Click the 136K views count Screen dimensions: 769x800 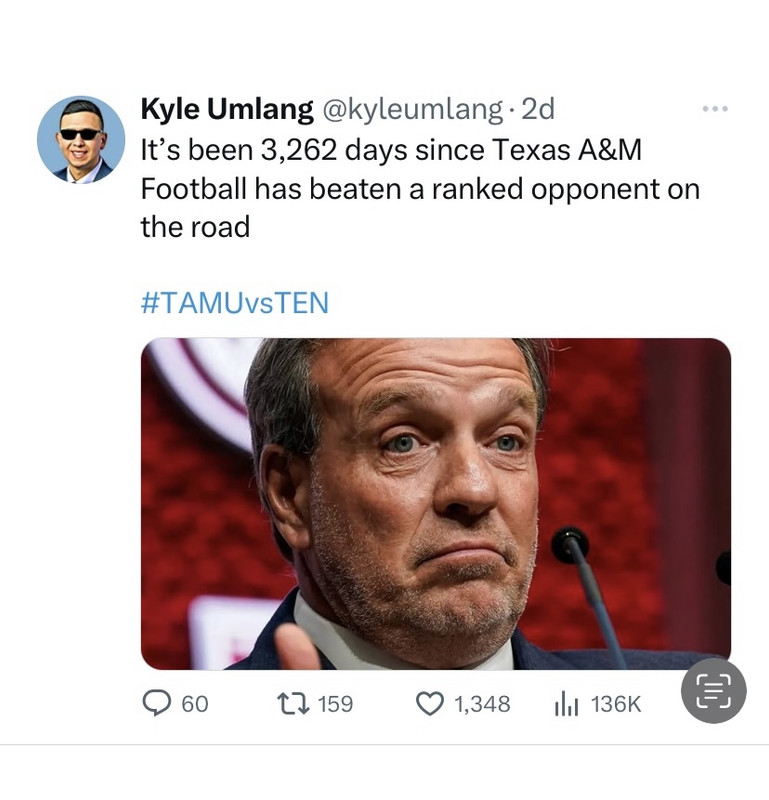616,704
